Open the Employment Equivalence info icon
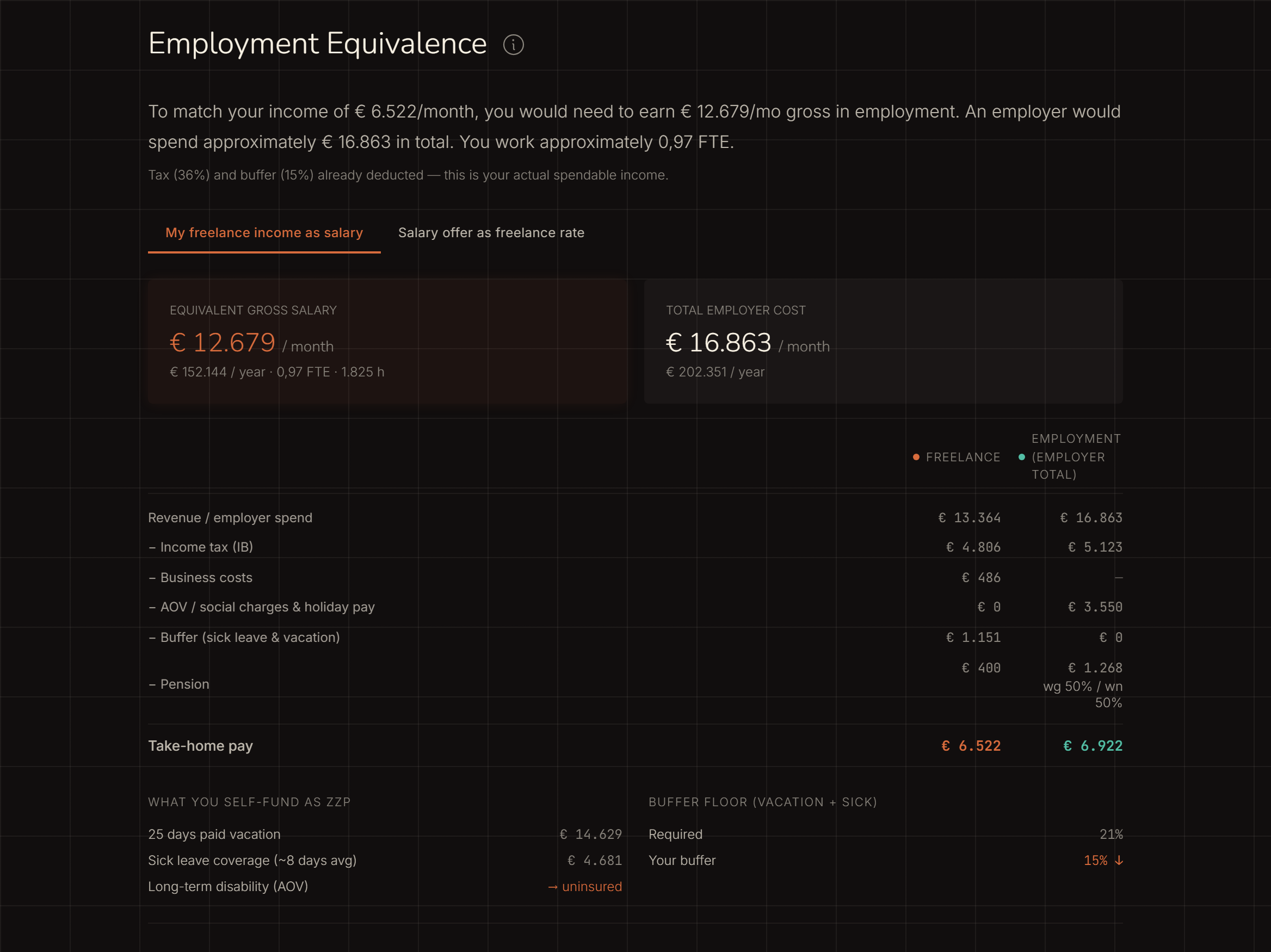The image size is (1271, 952). (513, 45)
